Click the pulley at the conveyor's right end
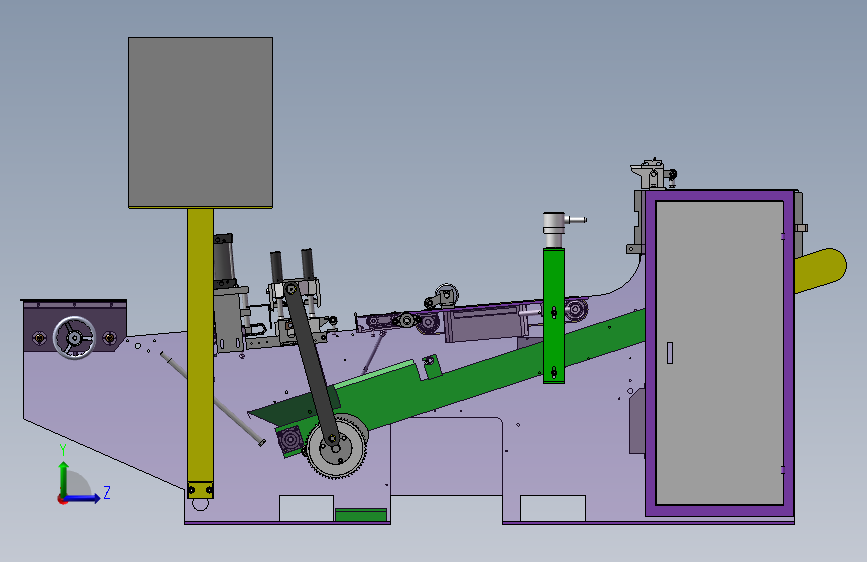 click(x=575, y=310)
